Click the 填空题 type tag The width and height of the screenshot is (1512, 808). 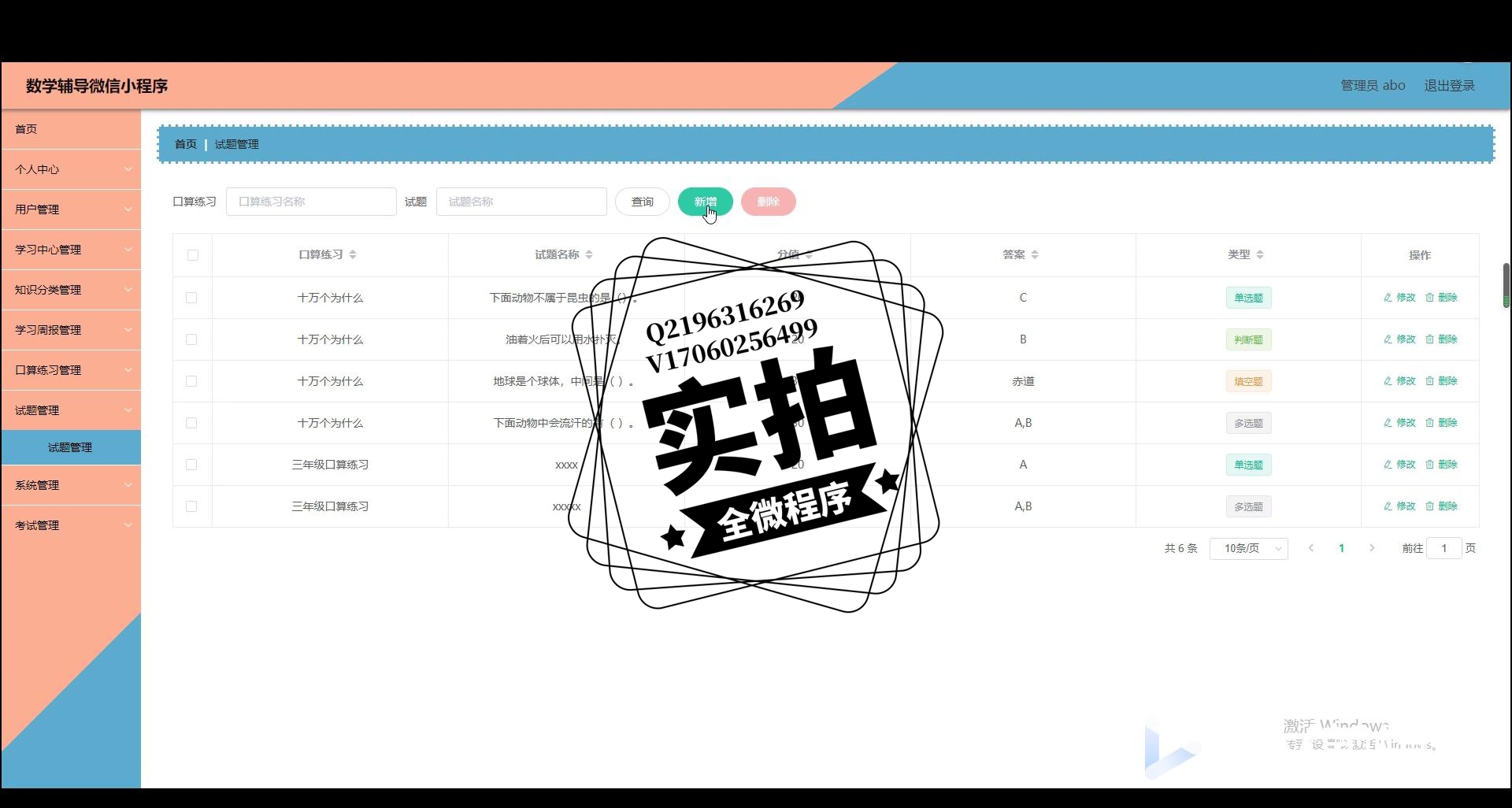point(1248,381)
